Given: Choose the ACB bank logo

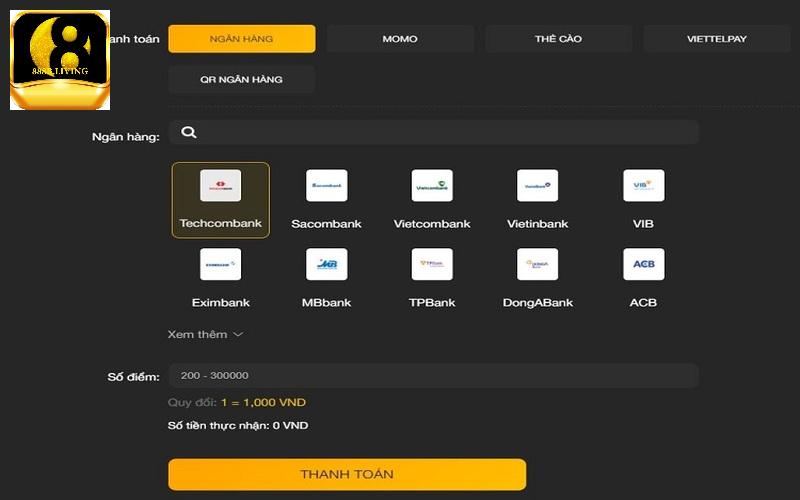Looking at the screenshot, I should tap(643, 265).
